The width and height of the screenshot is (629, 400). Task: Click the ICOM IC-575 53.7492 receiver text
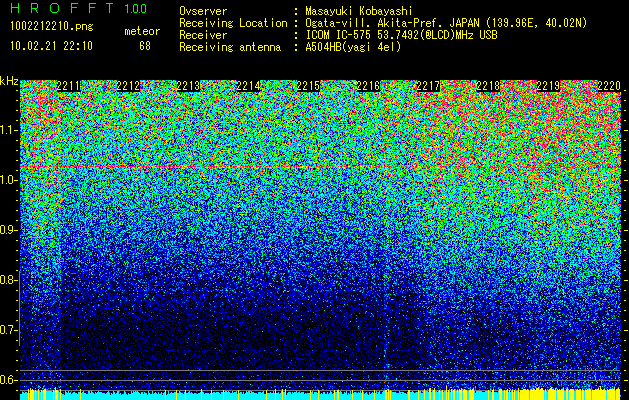(x=402, y=35)
